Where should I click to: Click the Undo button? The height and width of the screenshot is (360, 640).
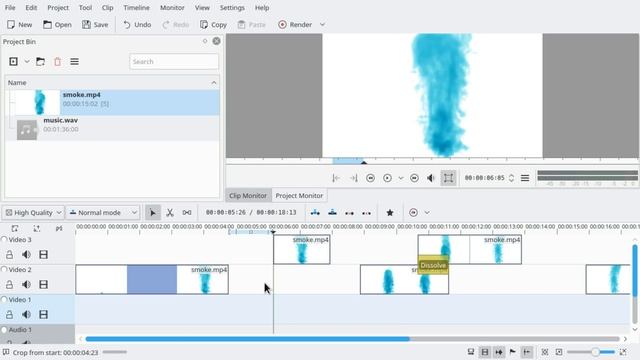[137, 24]
